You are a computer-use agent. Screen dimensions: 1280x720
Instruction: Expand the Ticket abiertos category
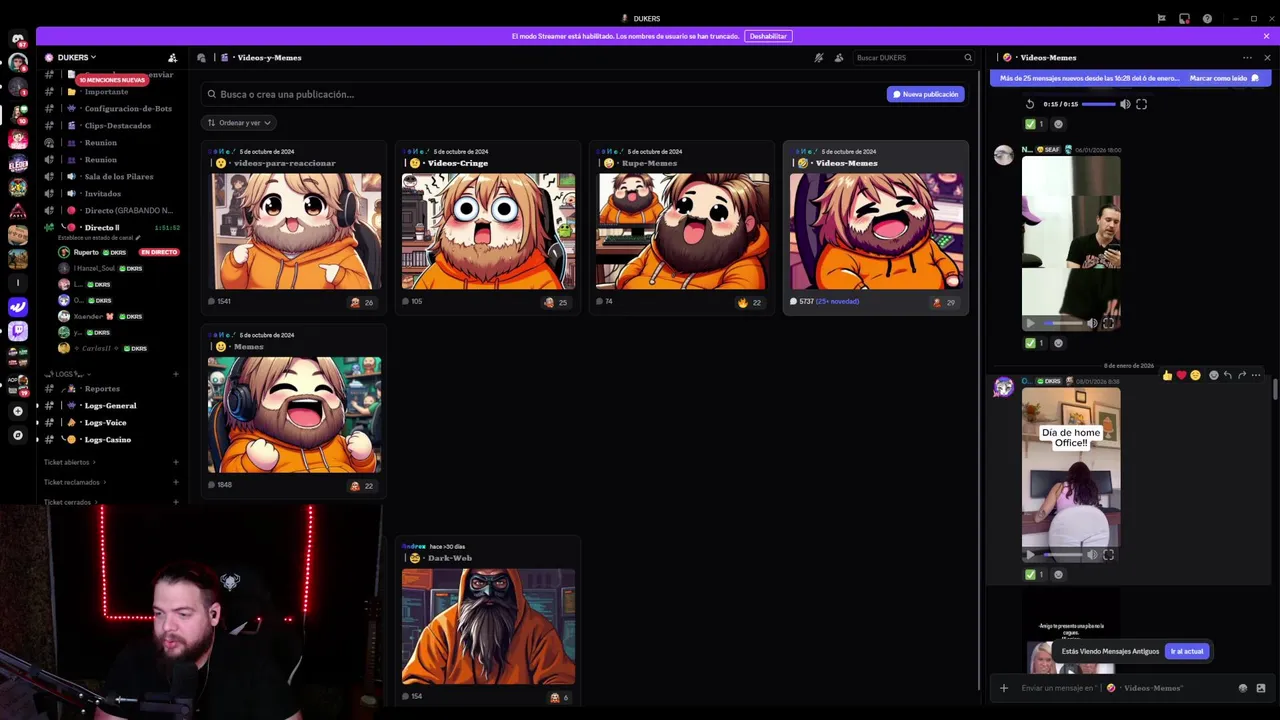tap(70, 462)
